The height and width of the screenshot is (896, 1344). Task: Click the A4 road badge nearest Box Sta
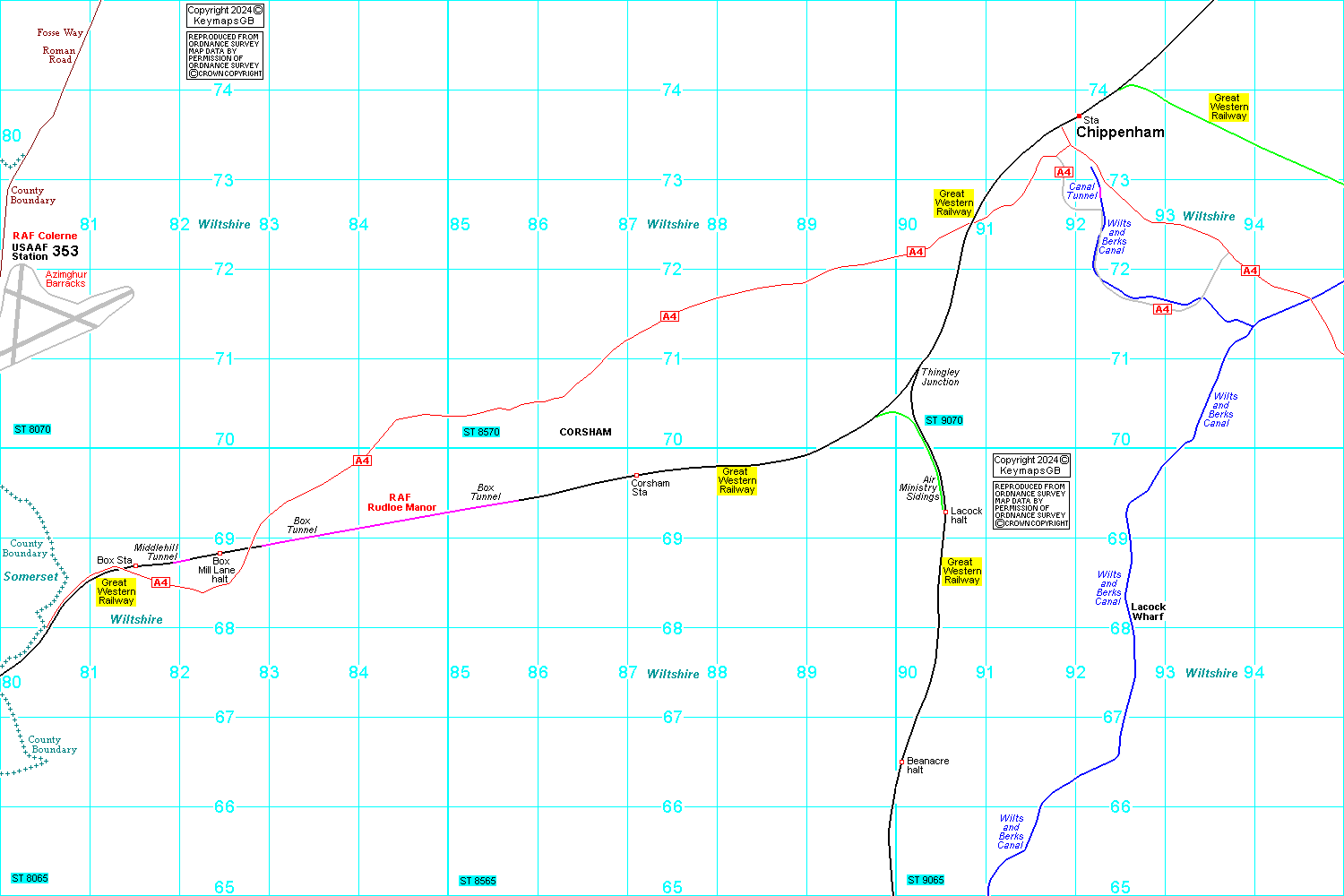pos(160,582)
